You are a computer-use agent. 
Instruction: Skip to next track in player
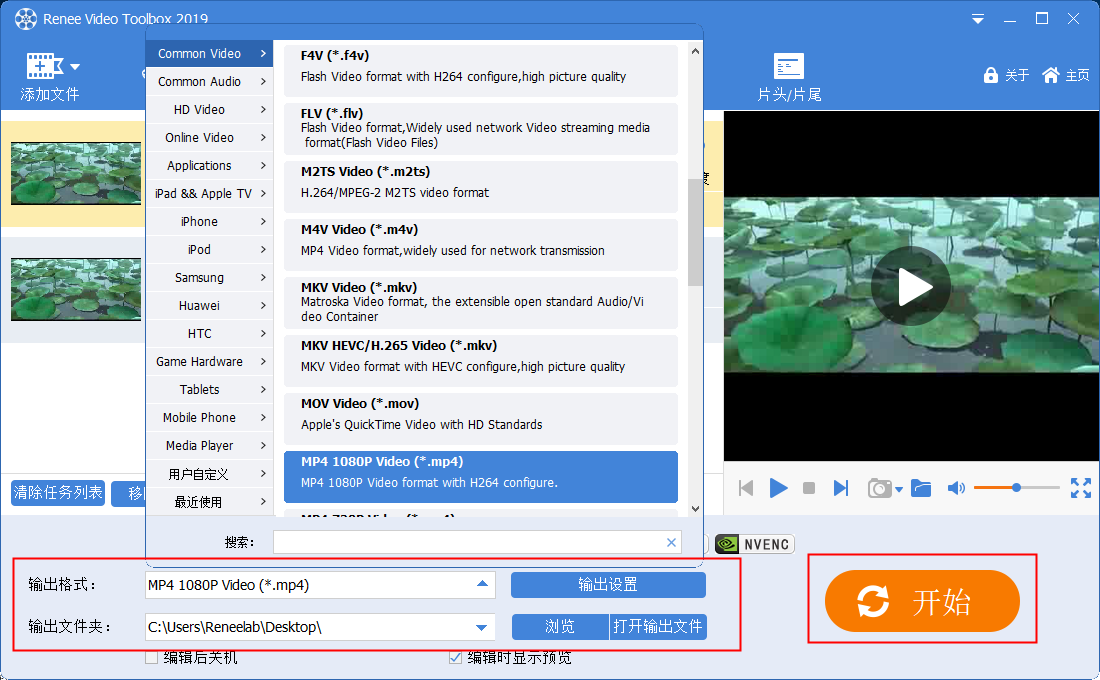point(840,488)
